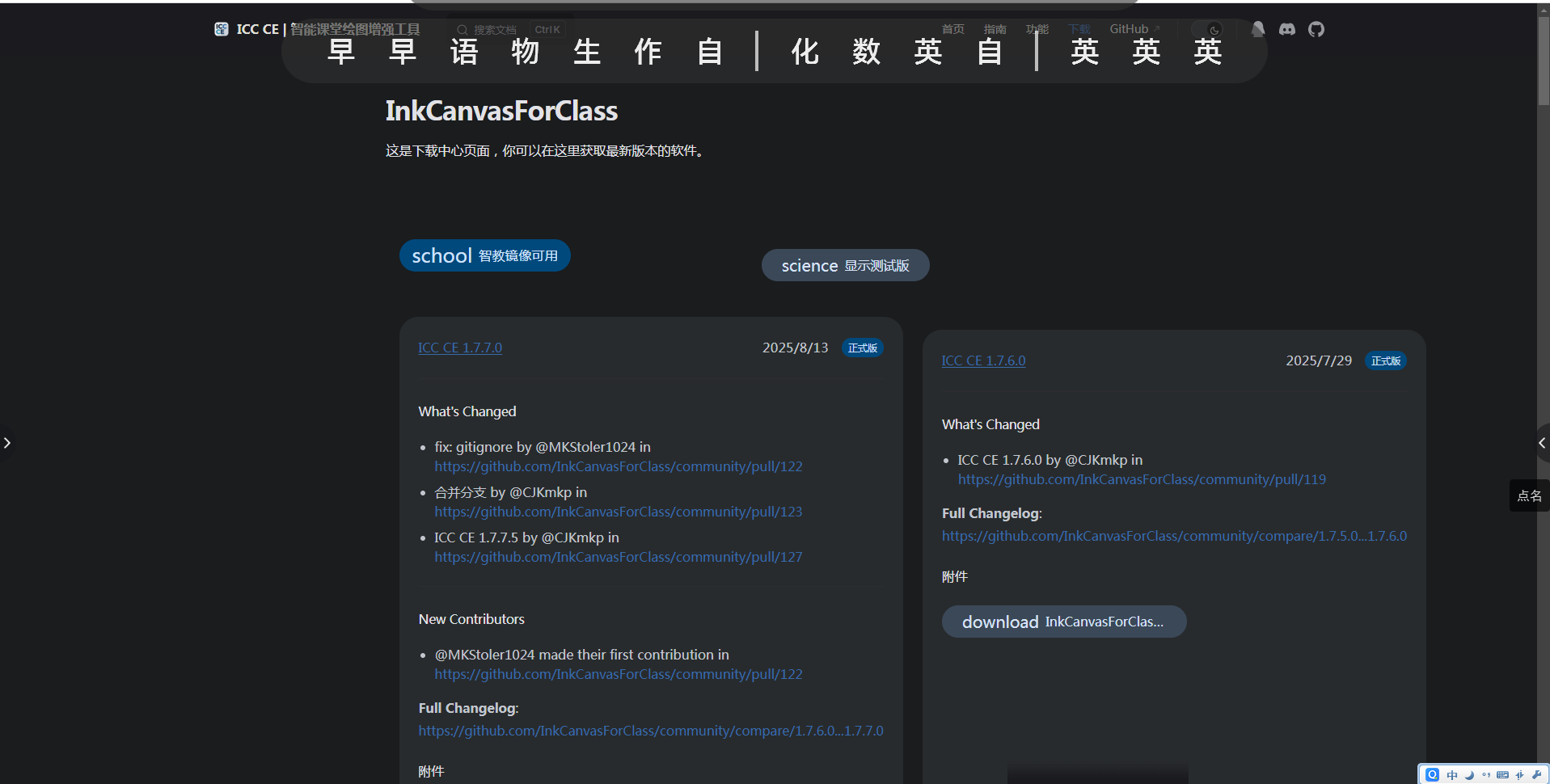This screenshot has height=784, width=1550.
Task: Click the wrench settings icon in the IME bar
Action: (x=1536, y=774)
